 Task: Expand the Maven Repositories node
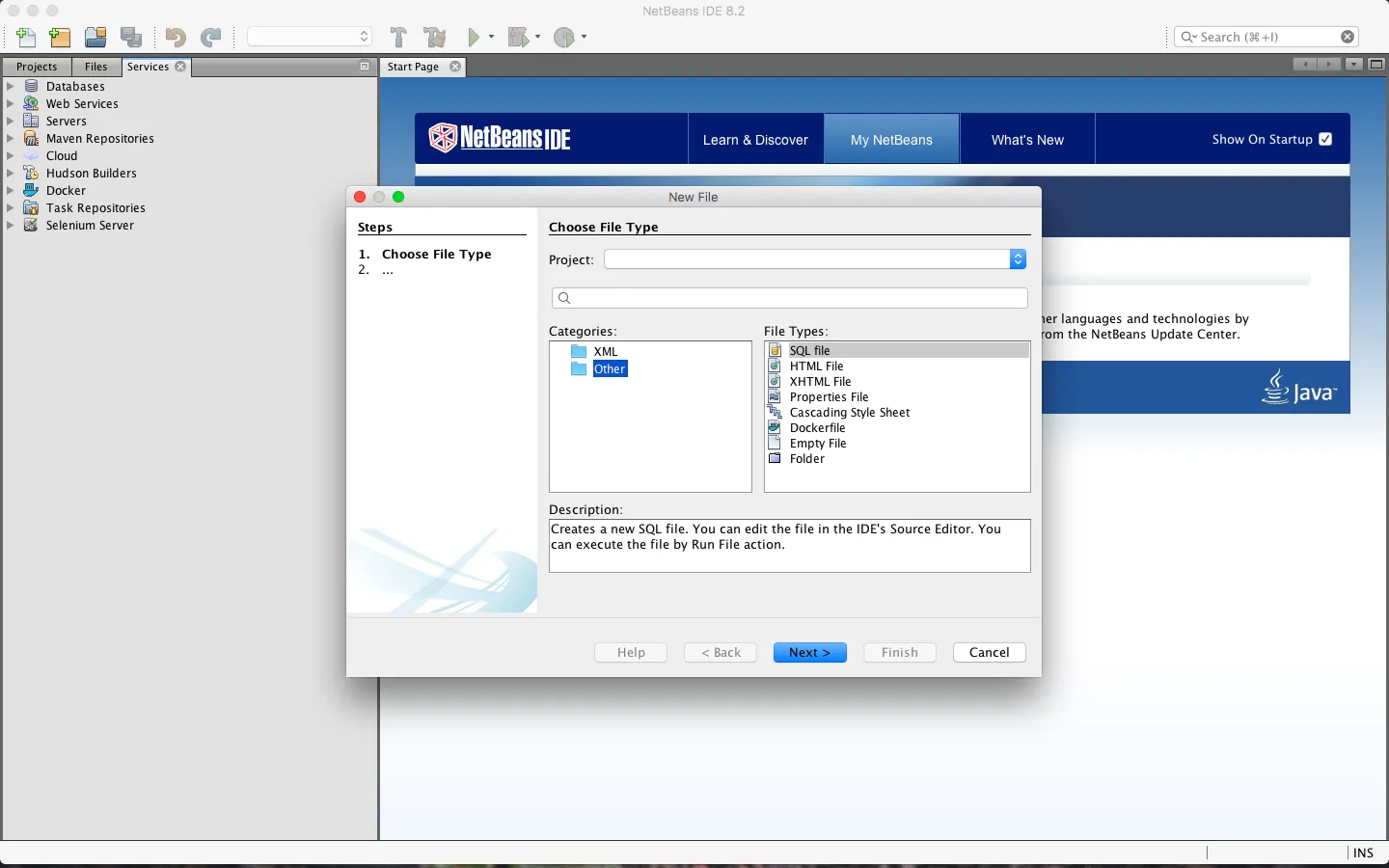11,139
